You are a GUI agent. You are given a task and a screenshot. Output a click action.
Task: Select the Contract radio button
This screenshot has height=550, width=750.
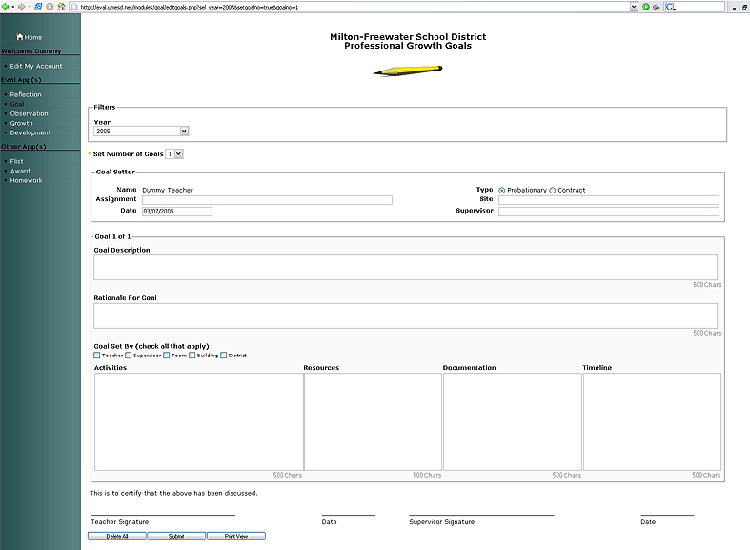coord(552,190)
